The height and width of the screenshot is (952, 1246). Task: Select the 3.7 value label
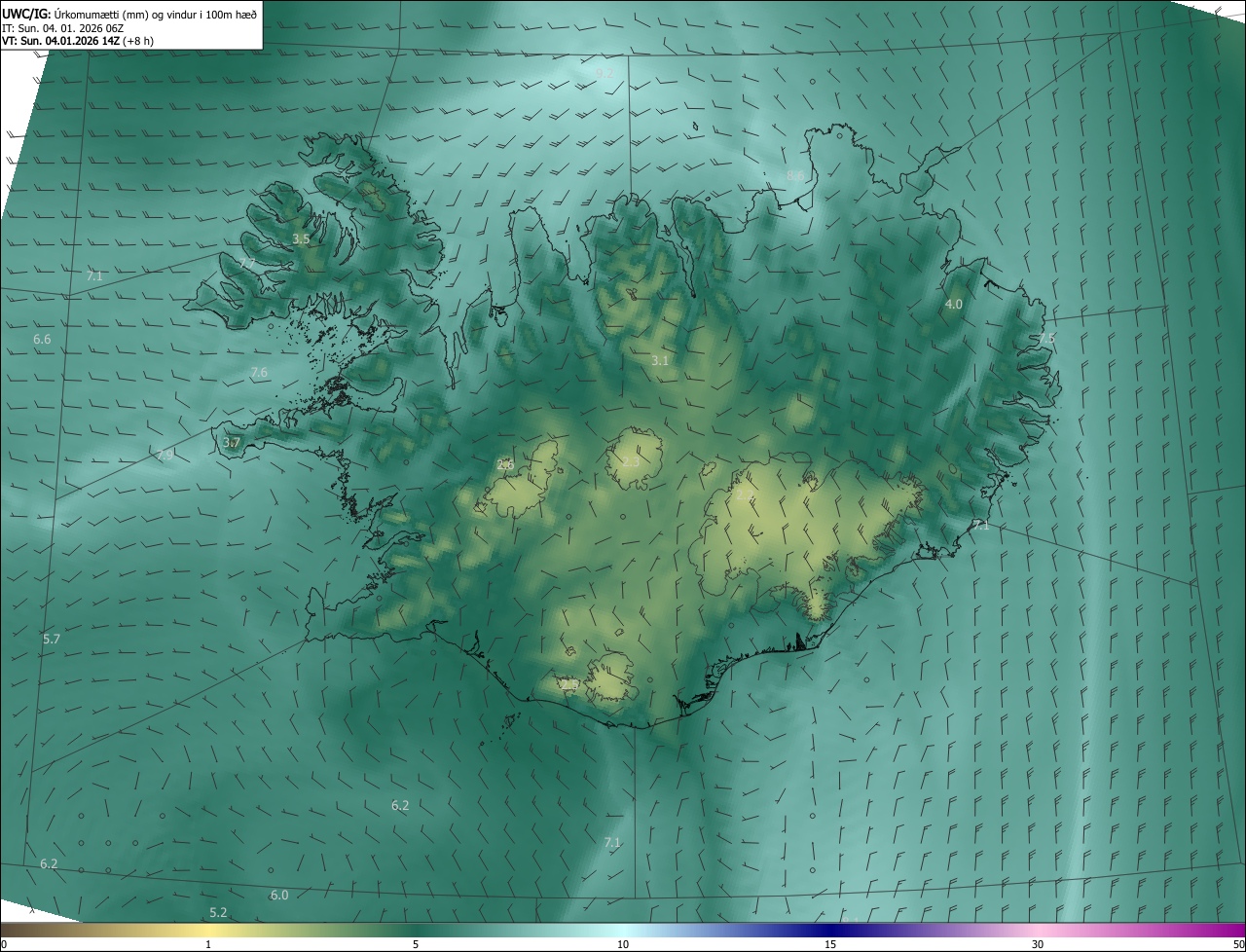tap(231, 442)
